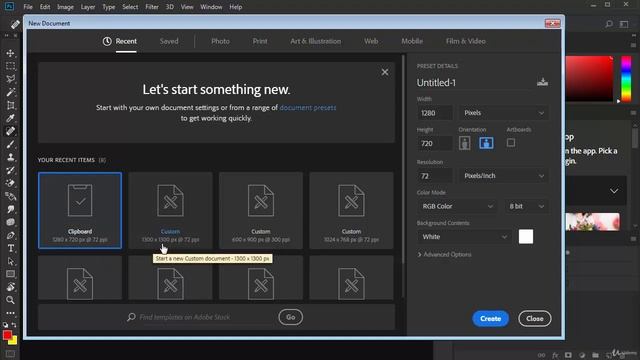The height and width of the screenshot is (360, 640).
Task: Switch to the Art & Illustration tab
Action: [316, 41]
